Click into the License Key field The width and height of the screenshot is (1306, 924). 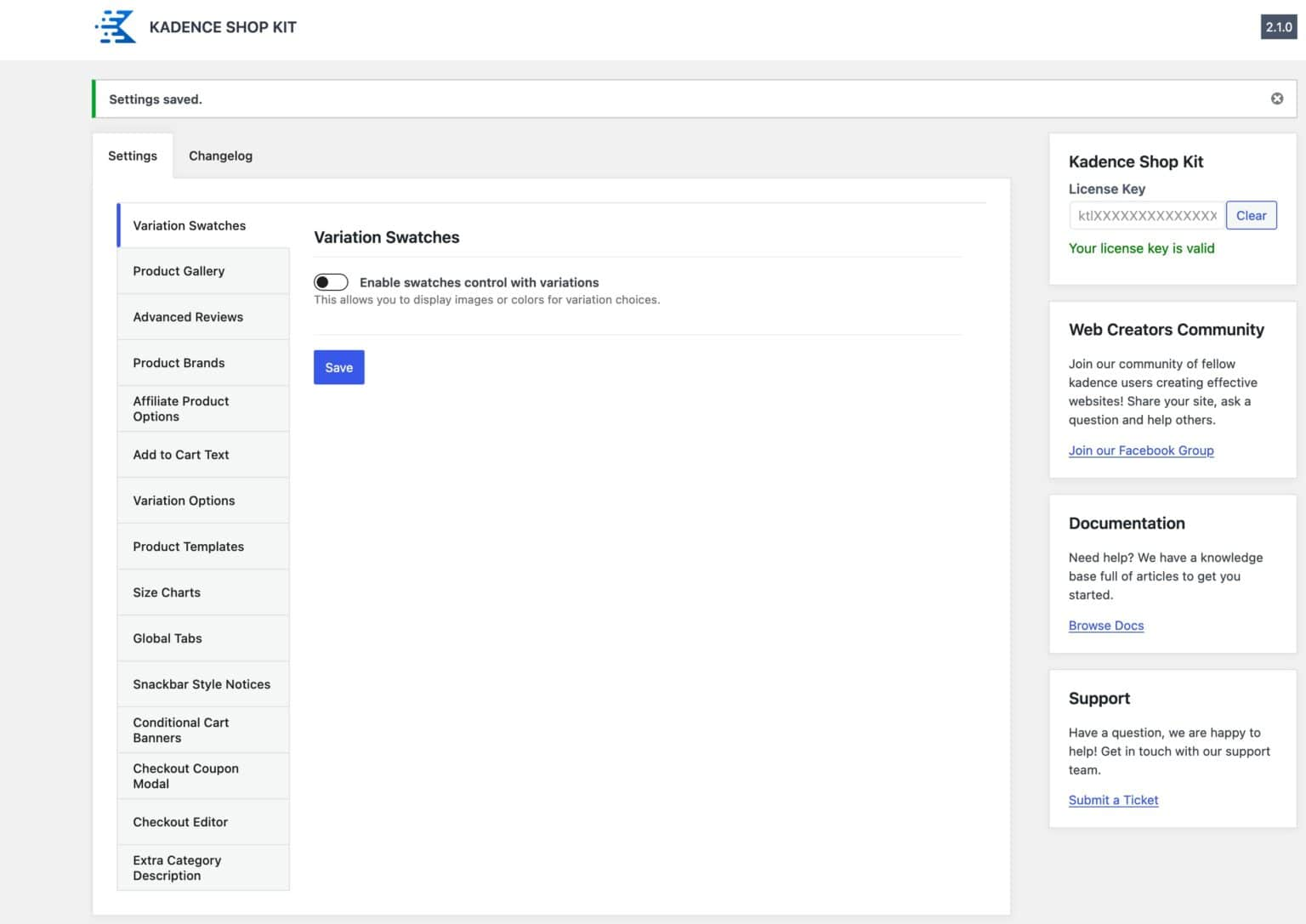click(x=1146, y=216)
